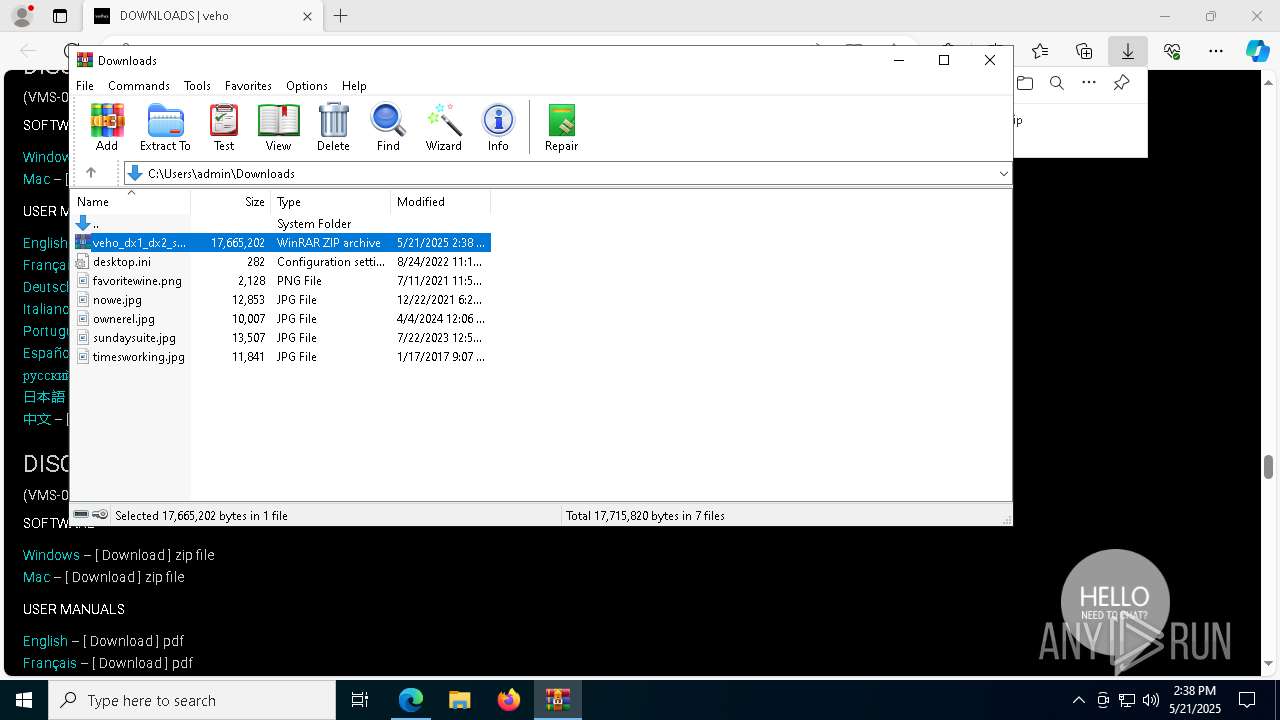Screen dimensions: 1280x720
Task: Show archive Info
Action: coord(498,127)
